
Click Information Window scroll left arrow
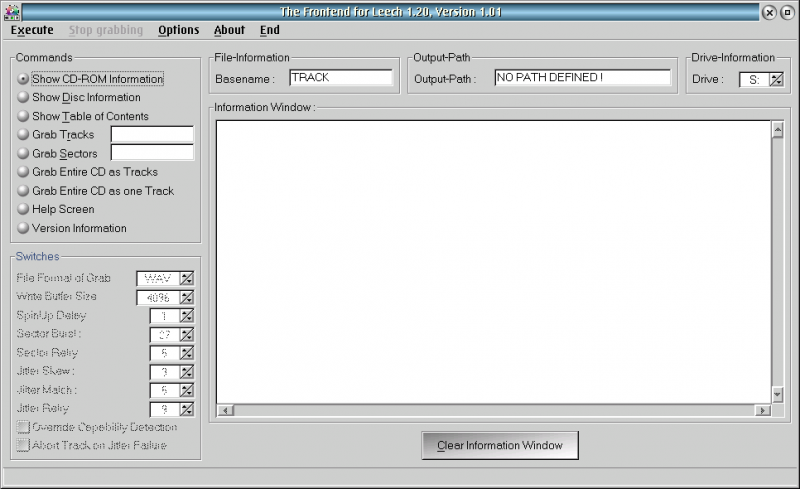click(x=226, y=410)
